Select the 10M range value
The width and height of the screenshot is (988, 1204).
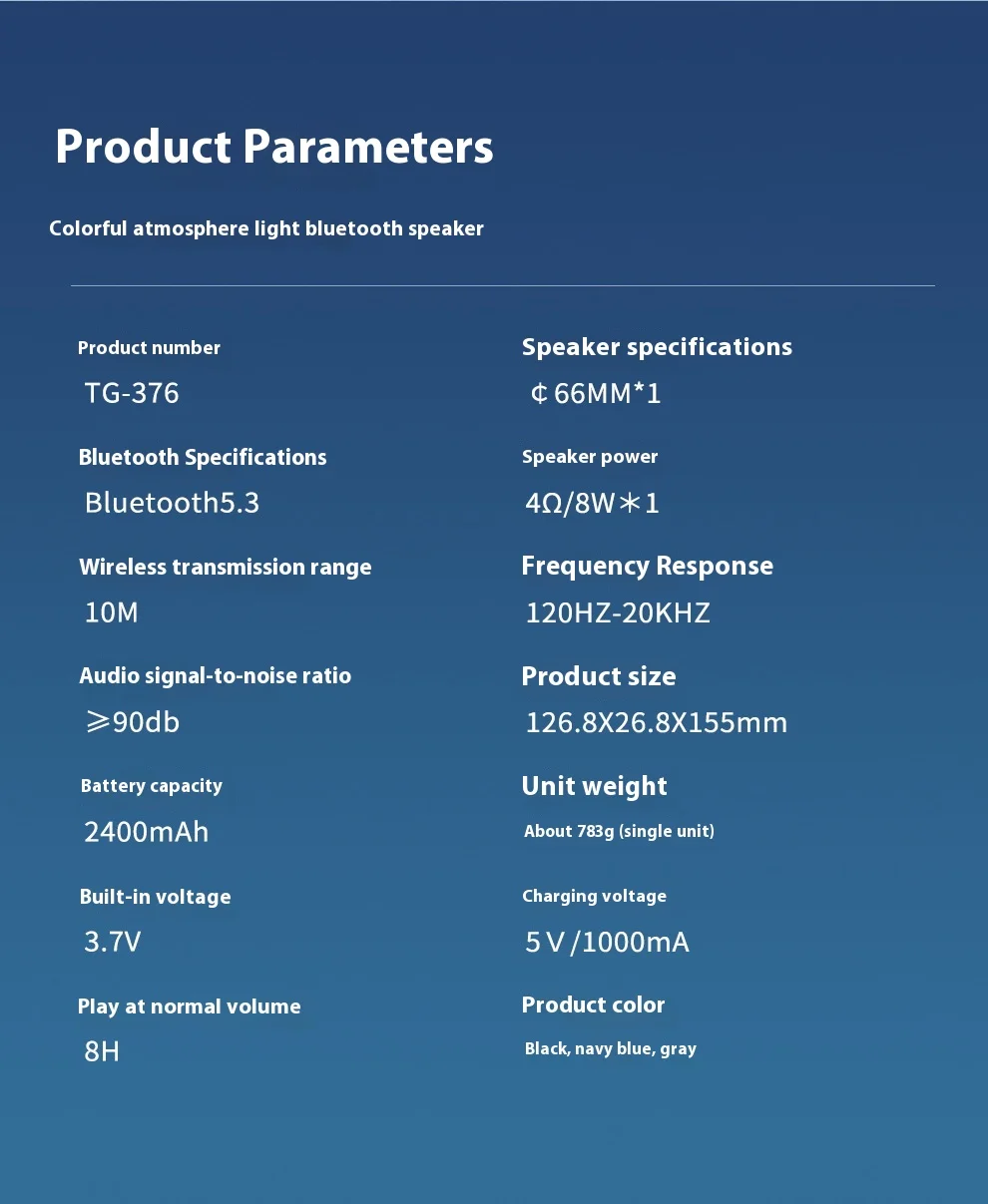point(112,612)
